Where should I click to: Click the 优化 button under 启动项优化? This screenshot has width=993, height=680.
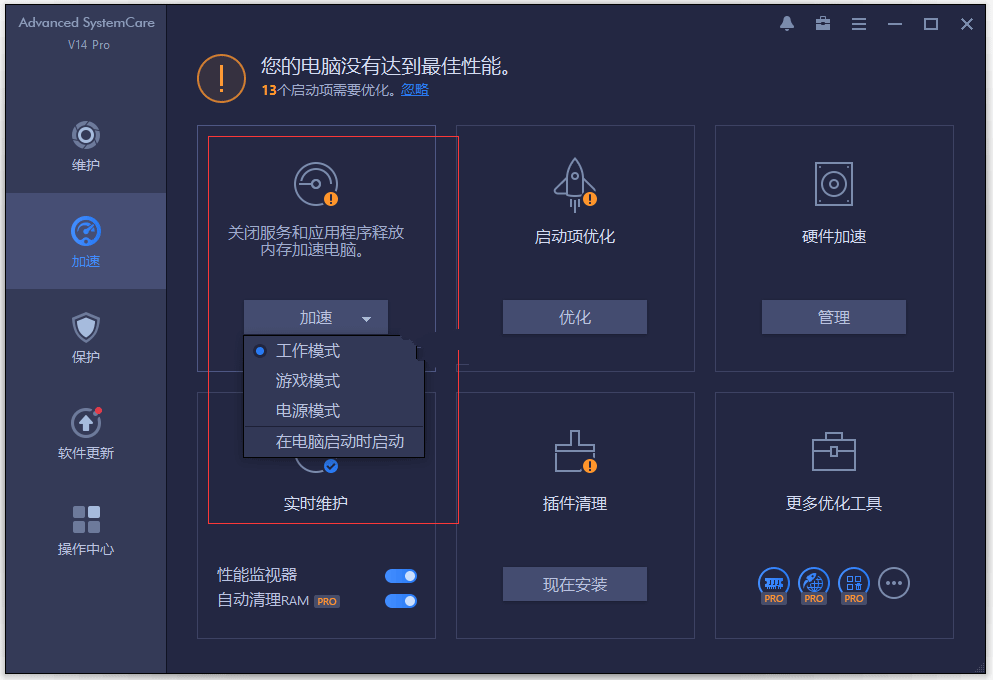click(574, 317)
